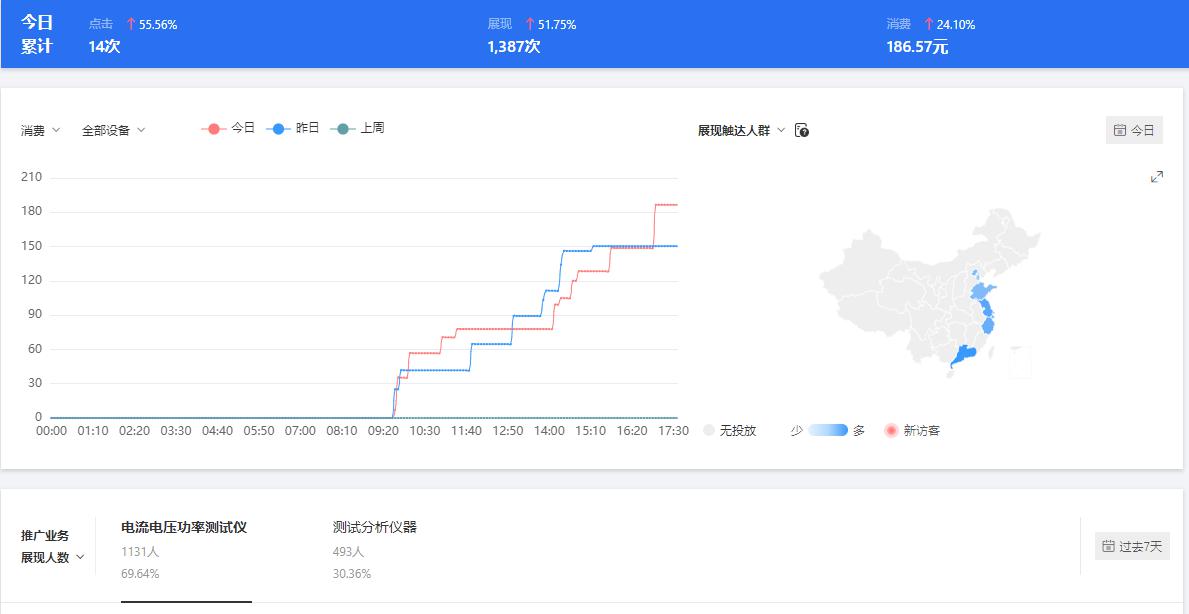Open the 消费 metric dropdown
This screenshot has height=614, width=1189.
(40, 129)
